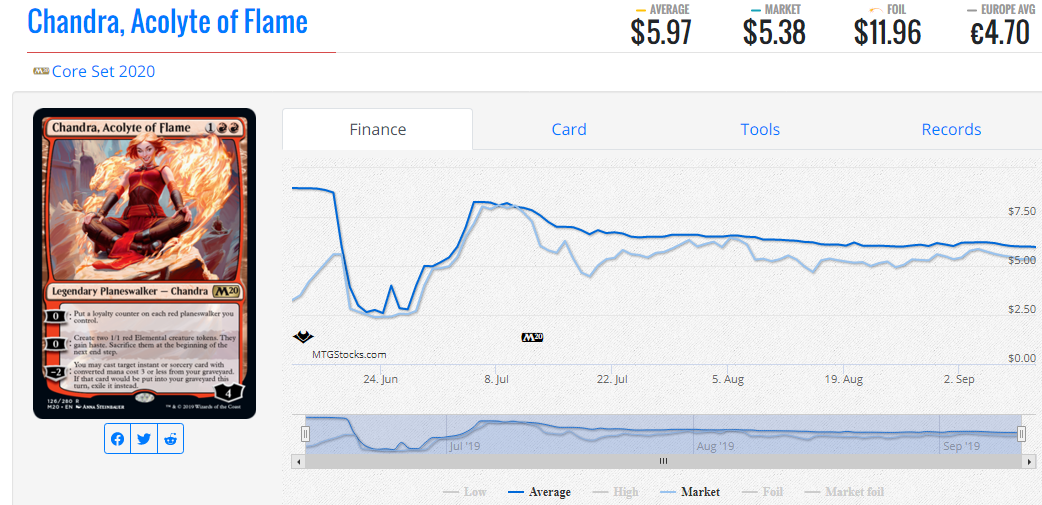
Task: Click the M20 set icon beside Core Set 2020
Action: tap(41, 71)
